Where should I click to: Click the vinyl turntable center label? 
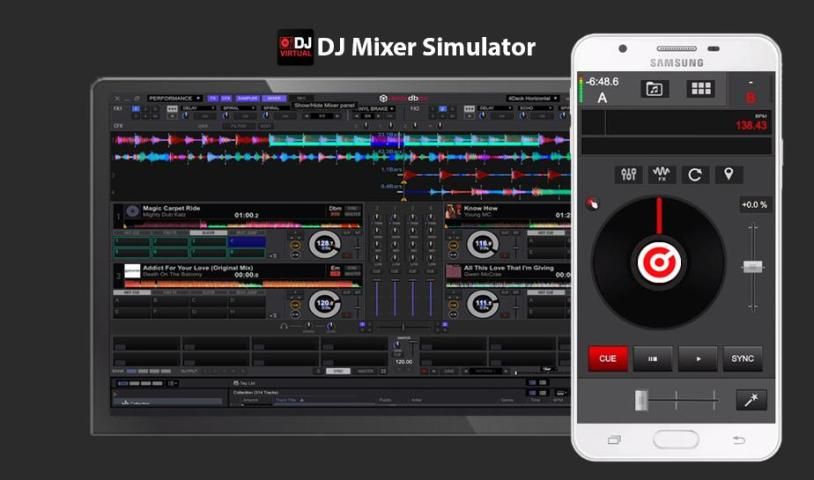click(659, 262)
